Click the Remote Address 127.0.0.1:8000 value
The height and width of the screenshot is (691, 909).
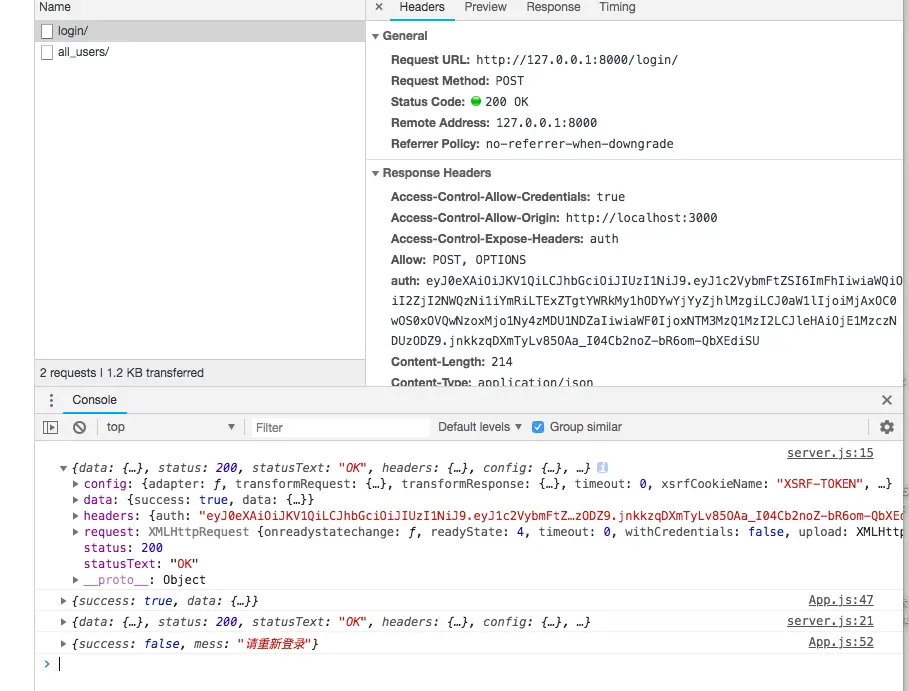tap(546, 122)
